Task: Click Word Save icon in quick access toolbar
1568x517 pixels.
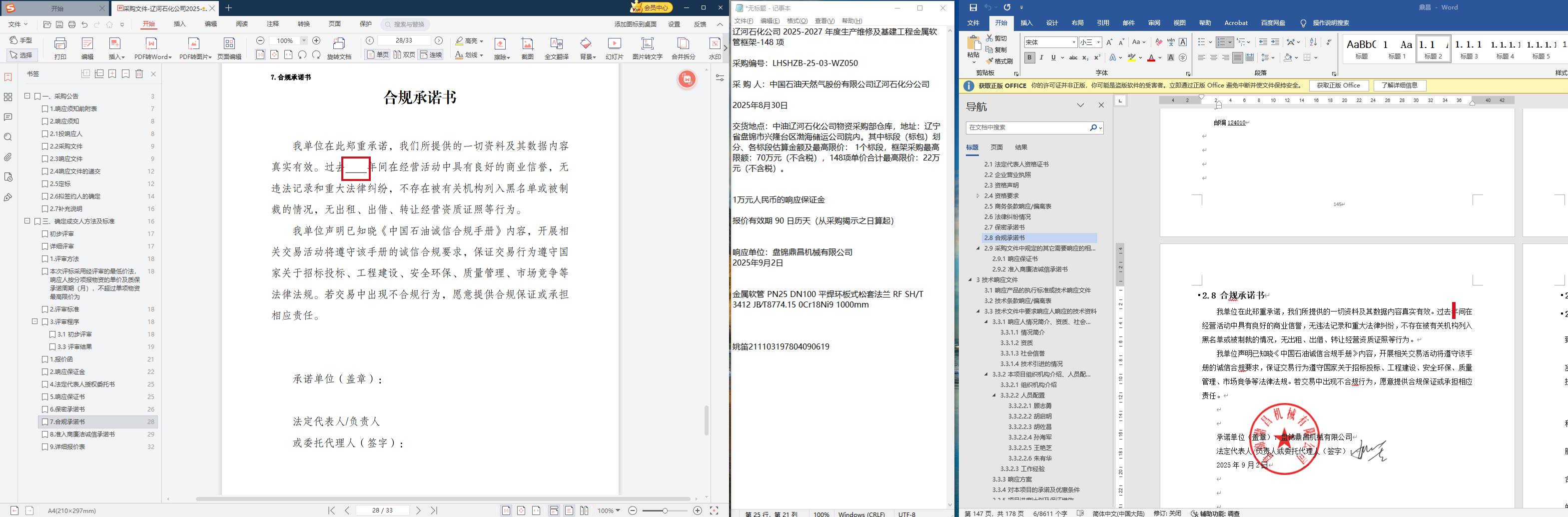Action: [x=973, y=7]
